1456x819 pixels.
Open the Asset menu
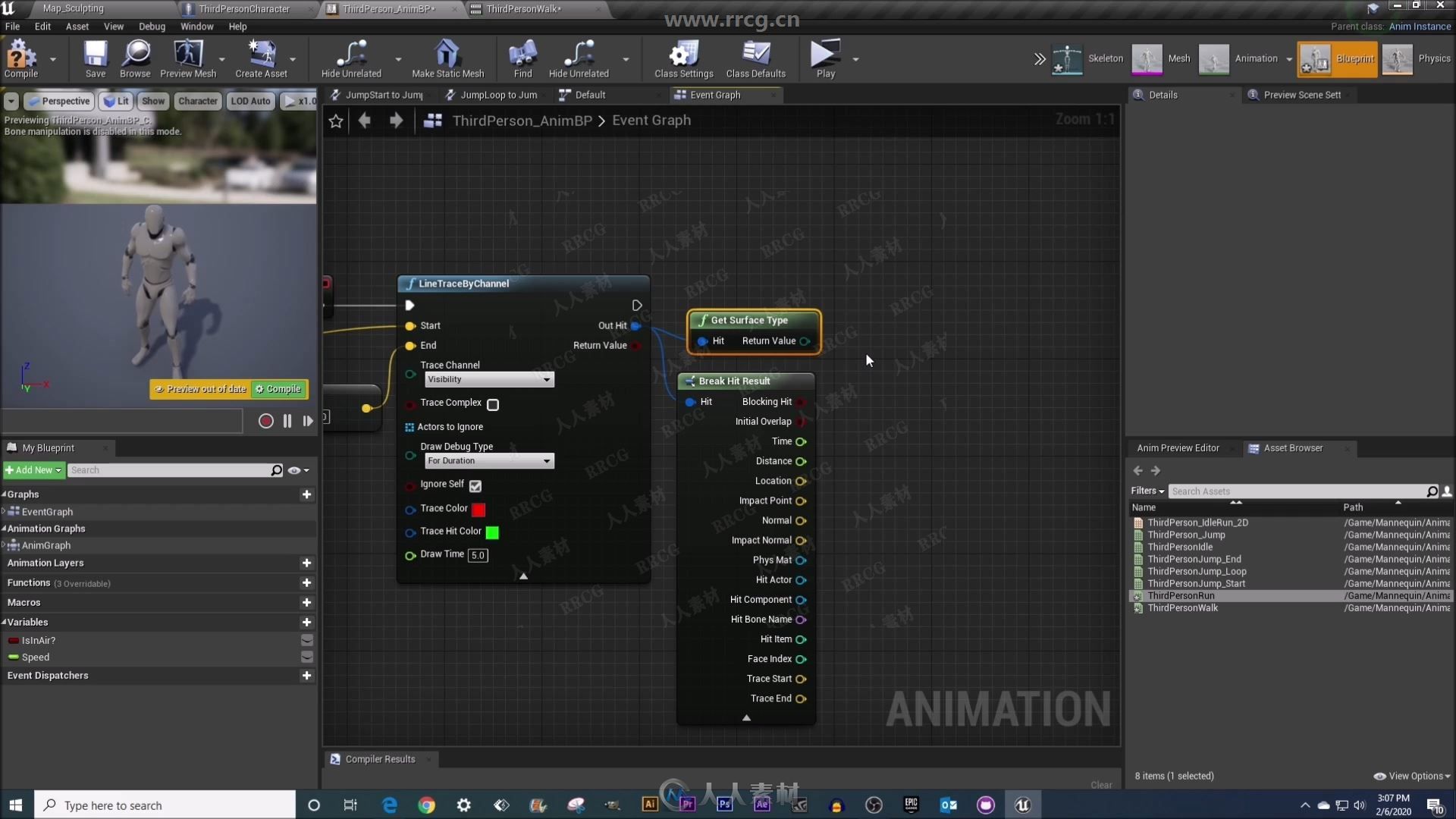point(77,27)
